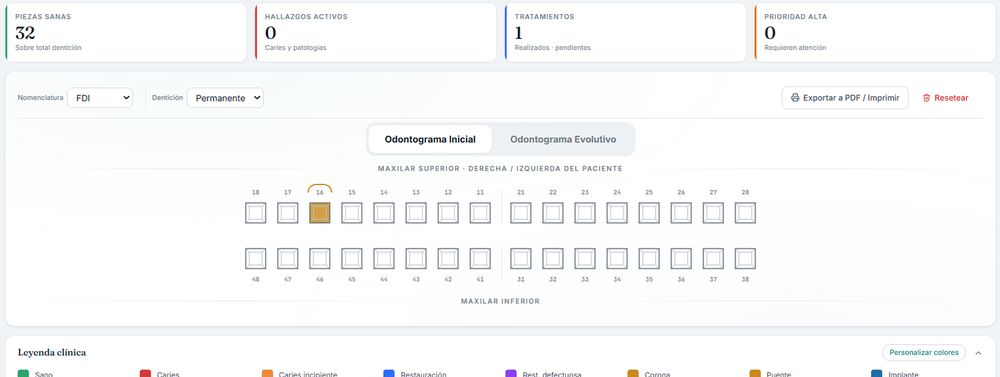Select tooth 45 in the lower jaw
Viewport: 1000px width, 377px height.
point(352,258)
